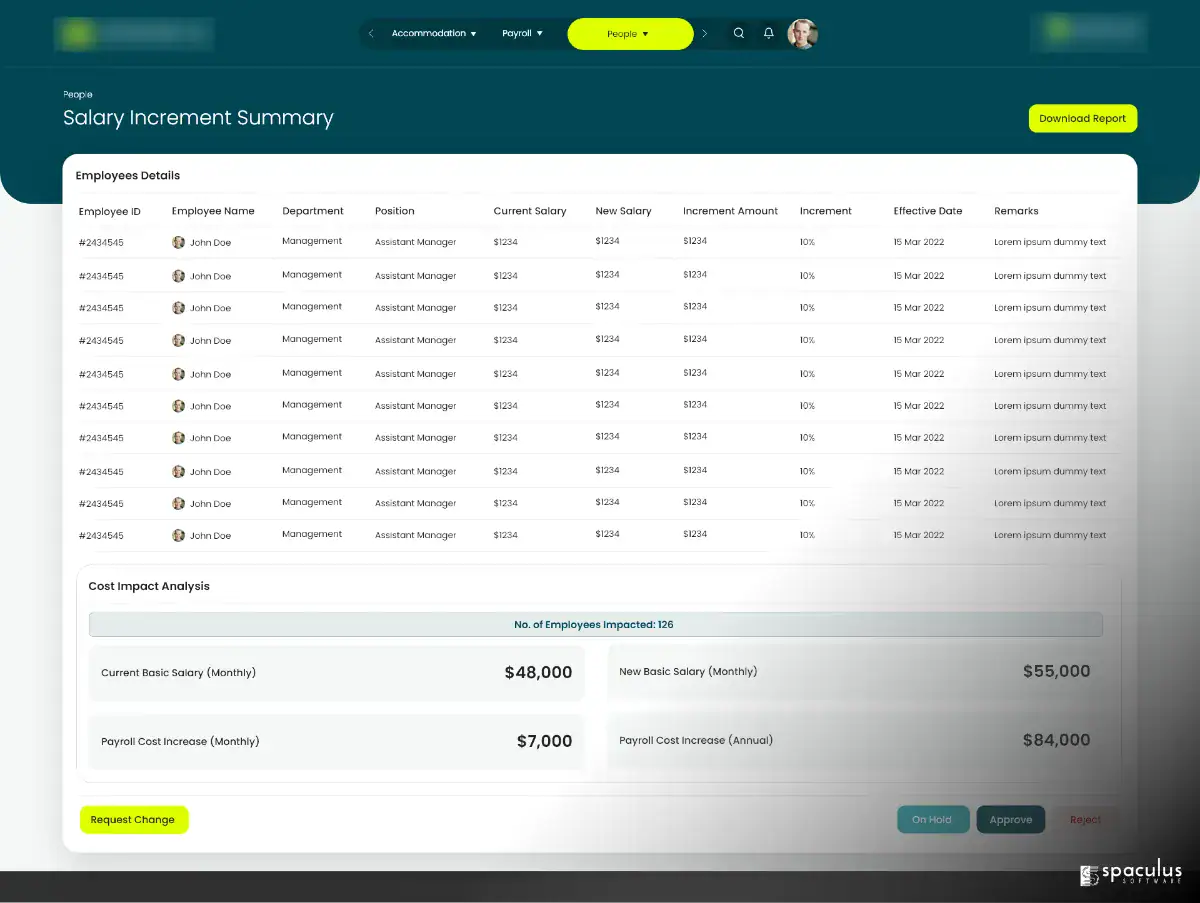The height and width of the screenshot is (903, 1200).
Task: Approve the salary increment
Action: tap(1010, 820)
